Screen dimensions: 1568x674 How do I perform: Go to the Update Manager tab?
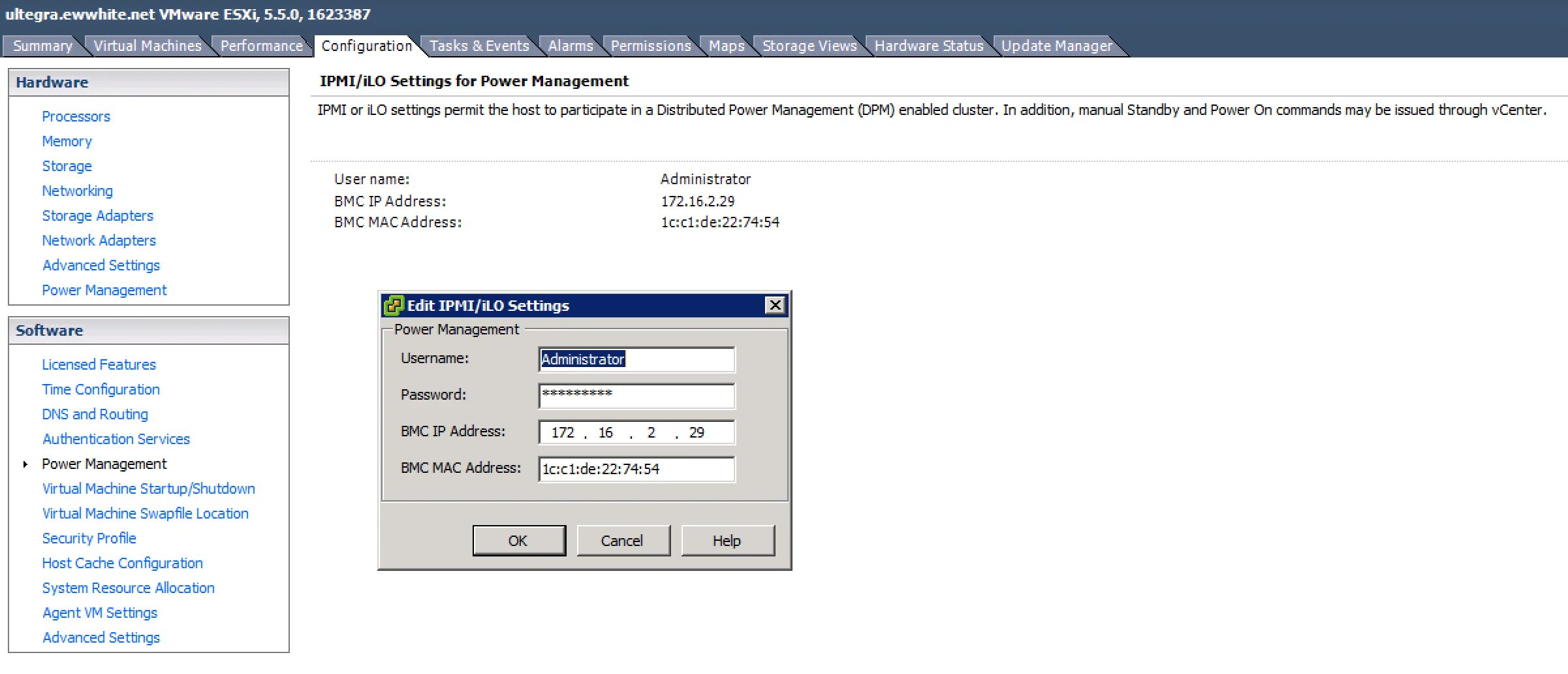(x=1057, y=46)
